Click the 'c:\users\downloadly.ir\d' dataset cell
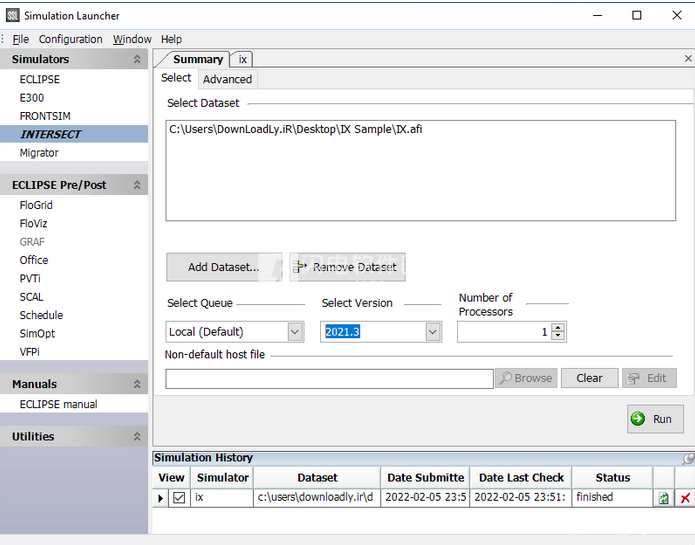 click(317, 498)
